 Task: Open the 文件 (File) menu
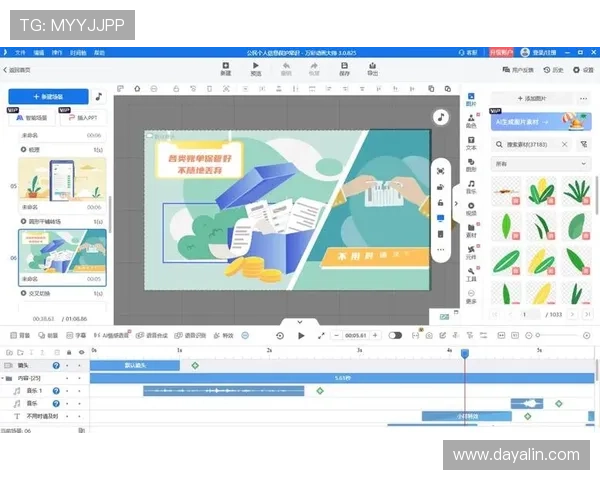tap(19, 51)
